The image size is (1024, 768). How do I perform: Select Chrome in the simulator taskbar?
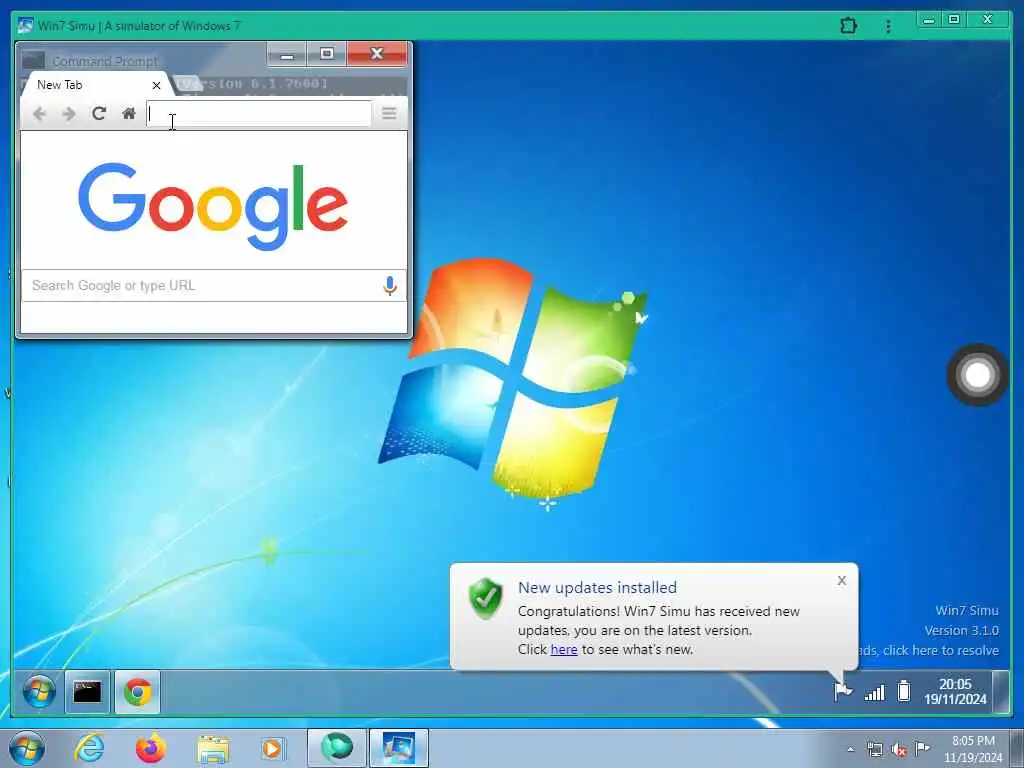coord(138,692)
